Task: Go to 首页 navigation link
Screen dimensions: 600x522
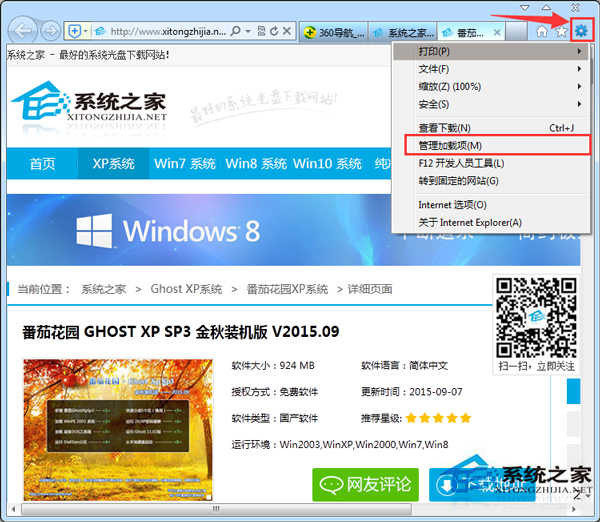Action: [x=42, y=164]
